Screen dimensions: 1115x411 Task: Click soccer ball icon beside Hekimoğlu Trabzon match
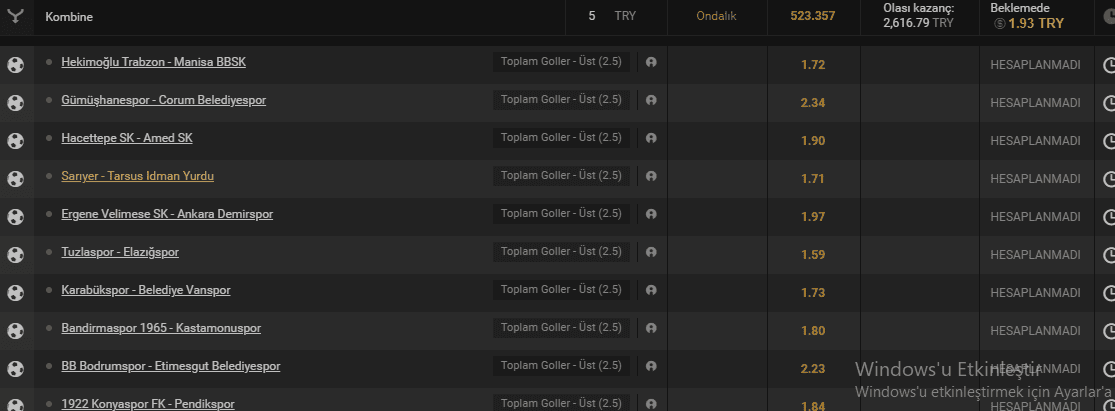15,65
